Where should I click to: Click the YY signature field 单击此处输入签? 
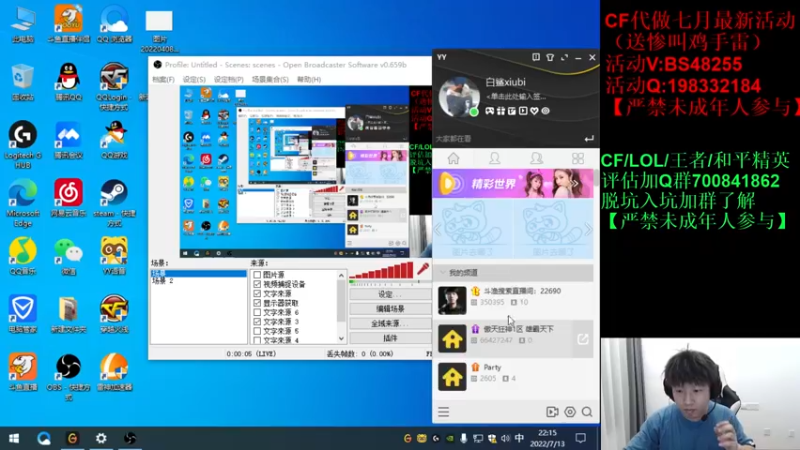pos(516,96)
